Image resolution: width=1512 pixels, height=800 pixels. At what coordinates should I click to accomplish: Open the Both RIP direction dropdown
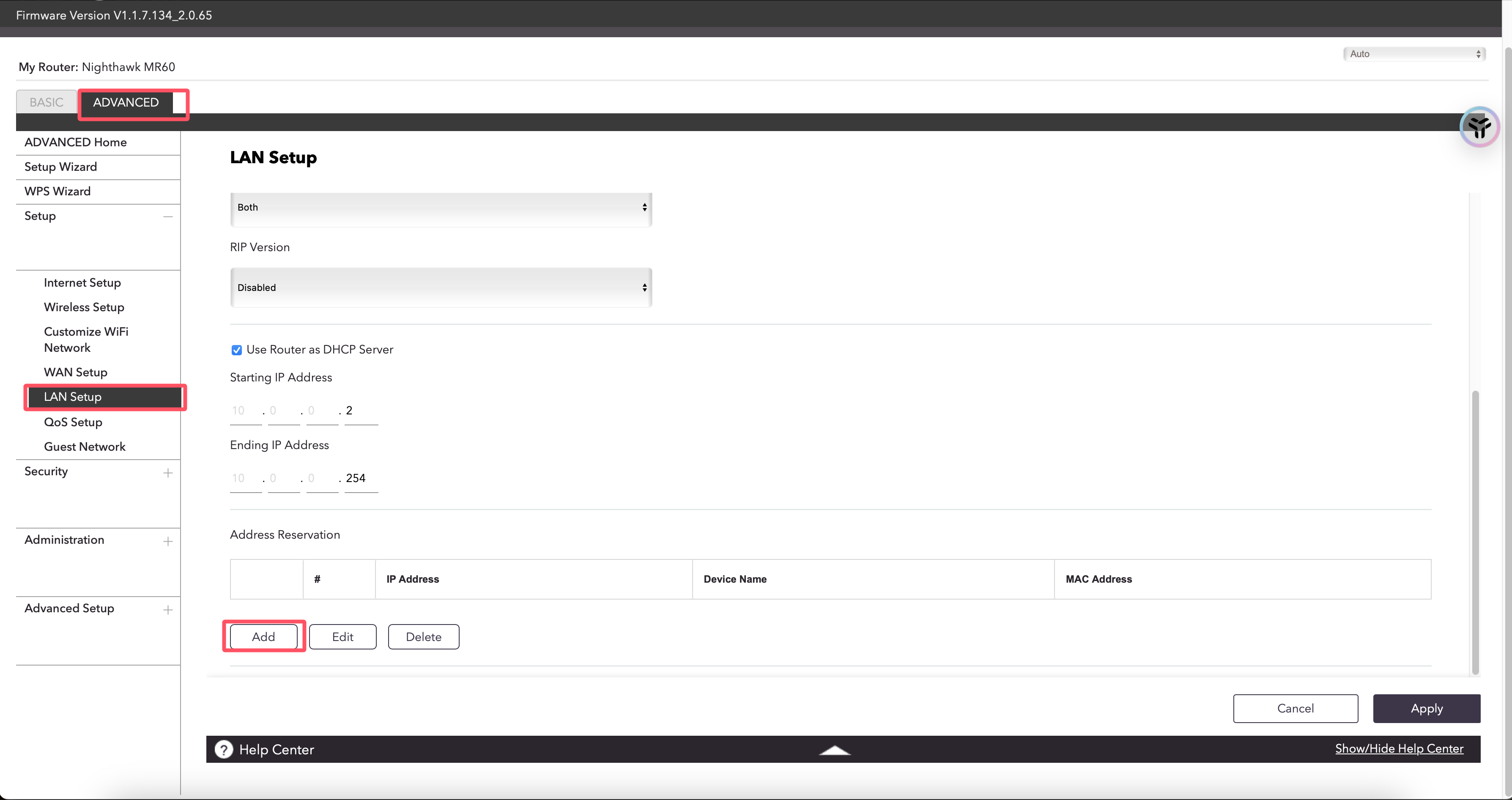pyautogui.click(x=441, y=208)
